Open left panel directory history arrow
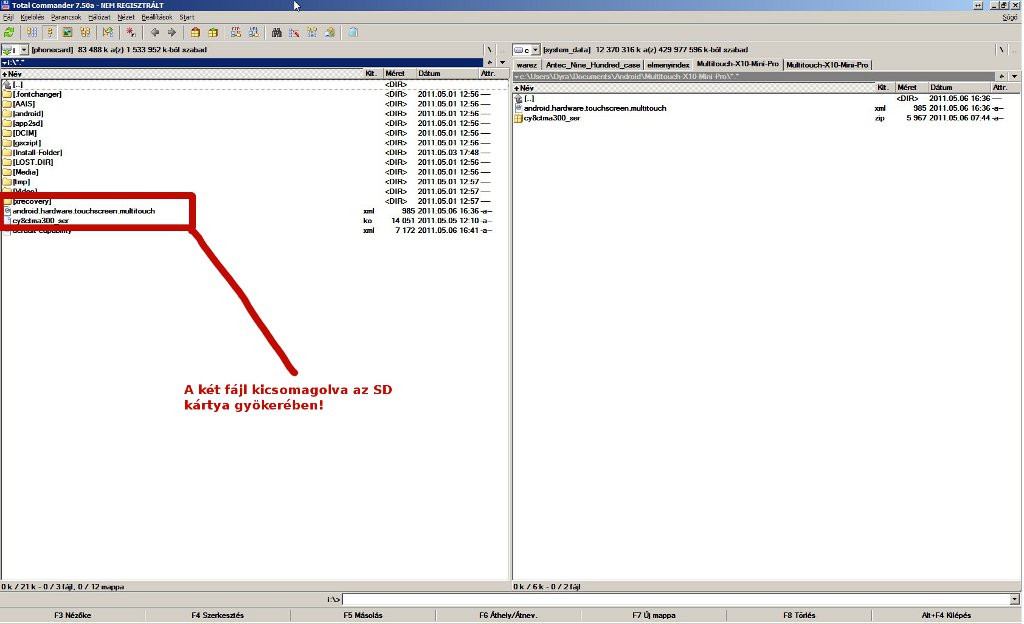This screenshot has height=624, width=1024. (x=502, y=63)
